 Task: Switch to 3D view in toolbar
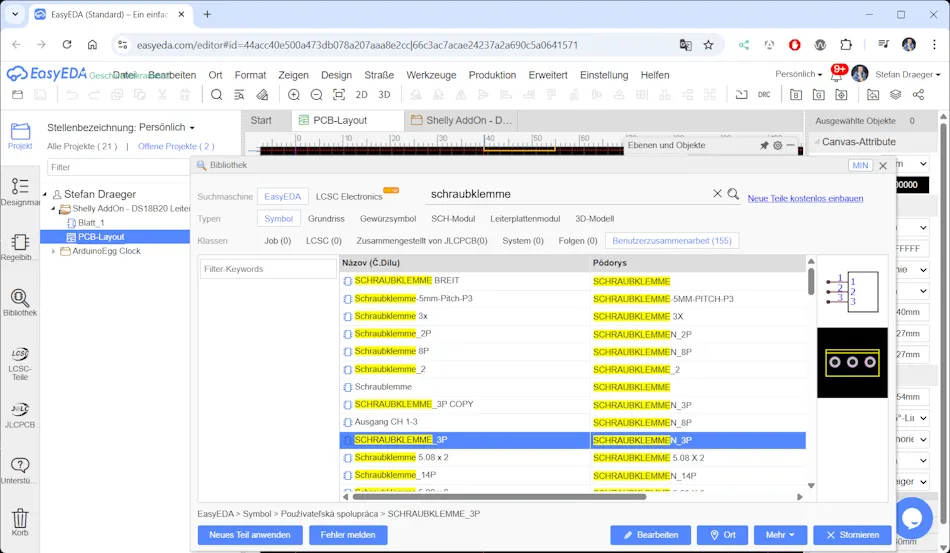click(x=384, y=95)
